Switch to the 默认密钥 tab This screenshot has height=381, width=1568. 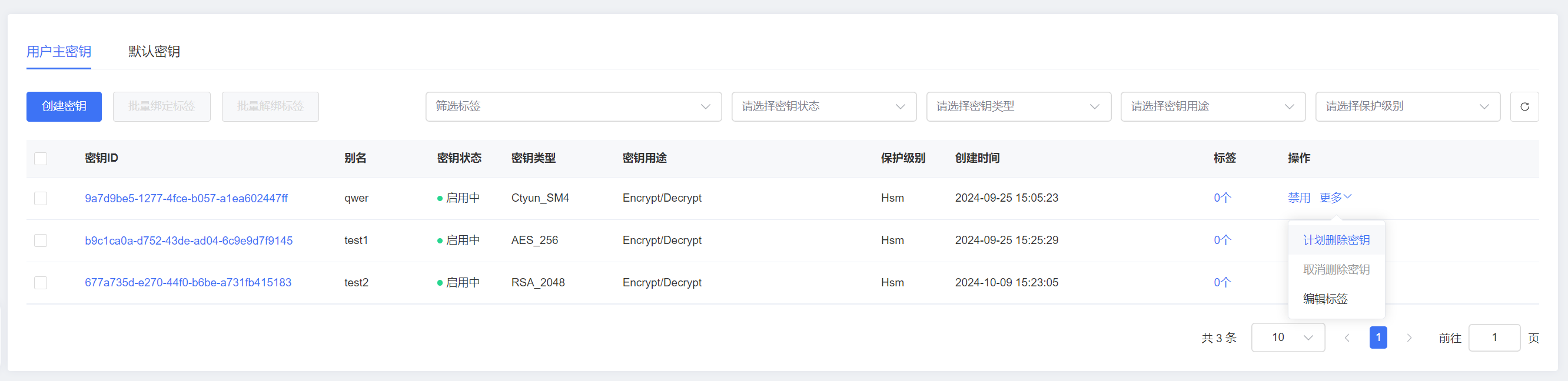pos(154,52)
